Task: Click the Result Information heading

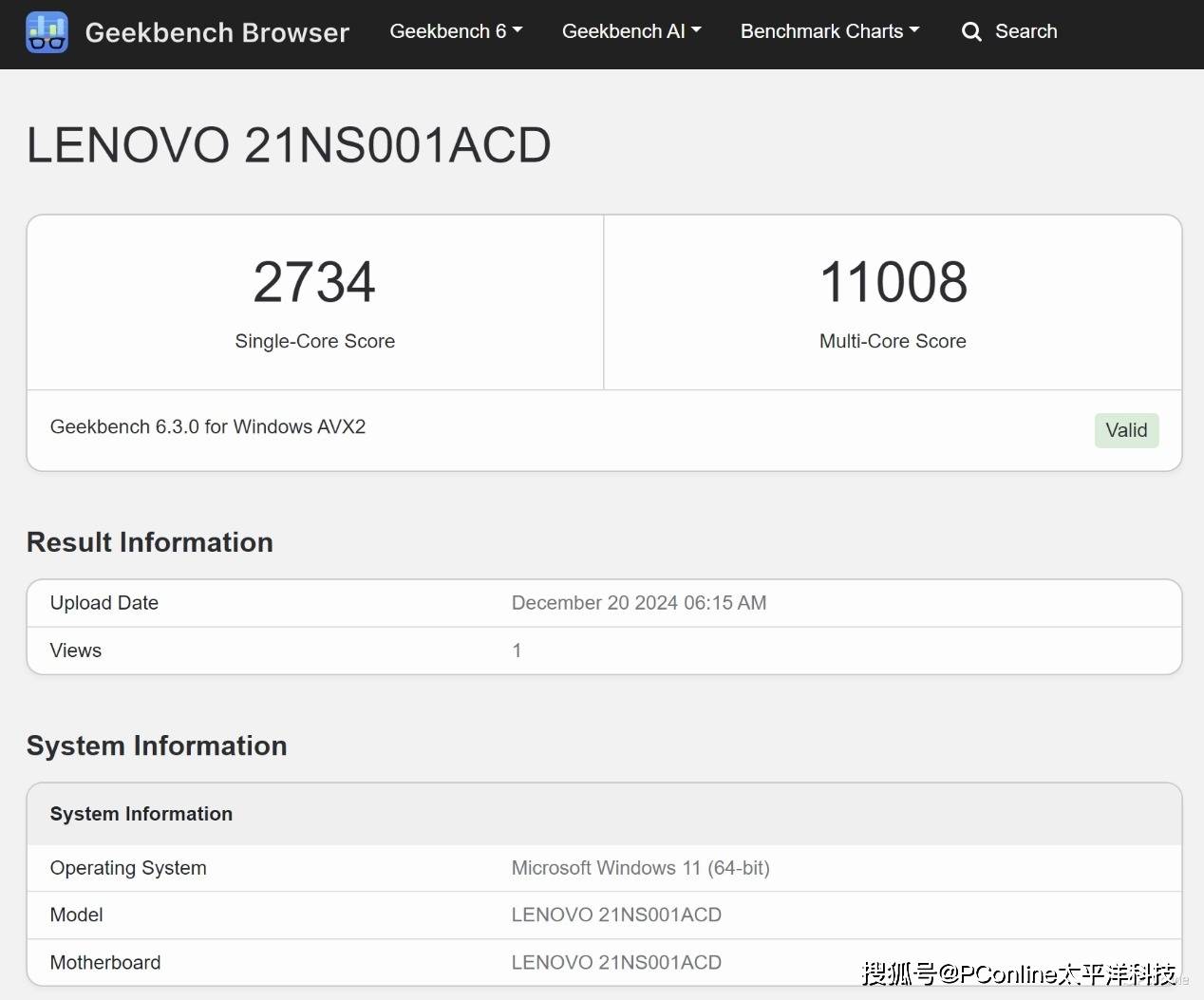Action: [150, 542]
